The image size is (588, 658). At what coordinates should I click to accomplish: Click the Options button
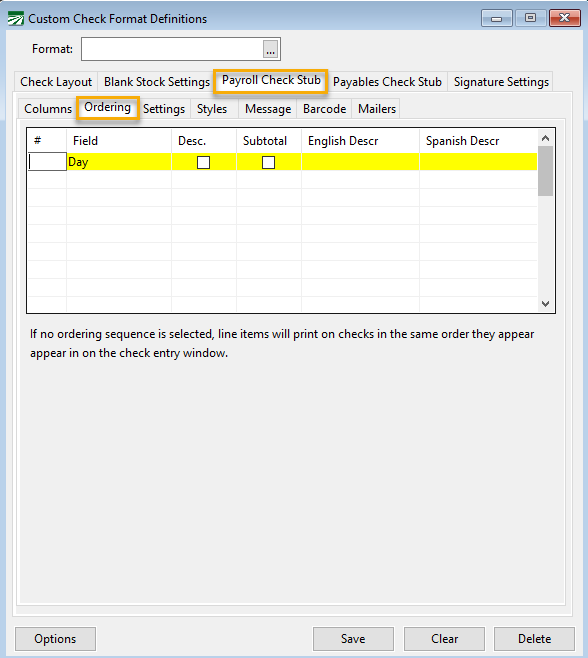coord(55,639)
